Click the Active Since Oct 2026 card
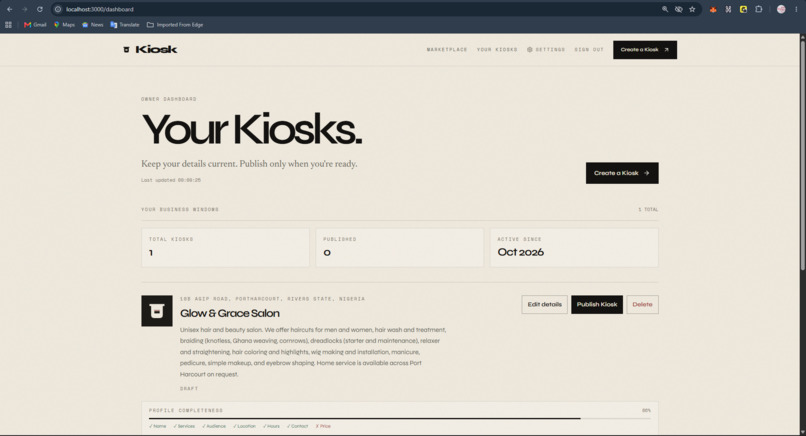This screenshot has width=806, height=436. tap(574, 248)
